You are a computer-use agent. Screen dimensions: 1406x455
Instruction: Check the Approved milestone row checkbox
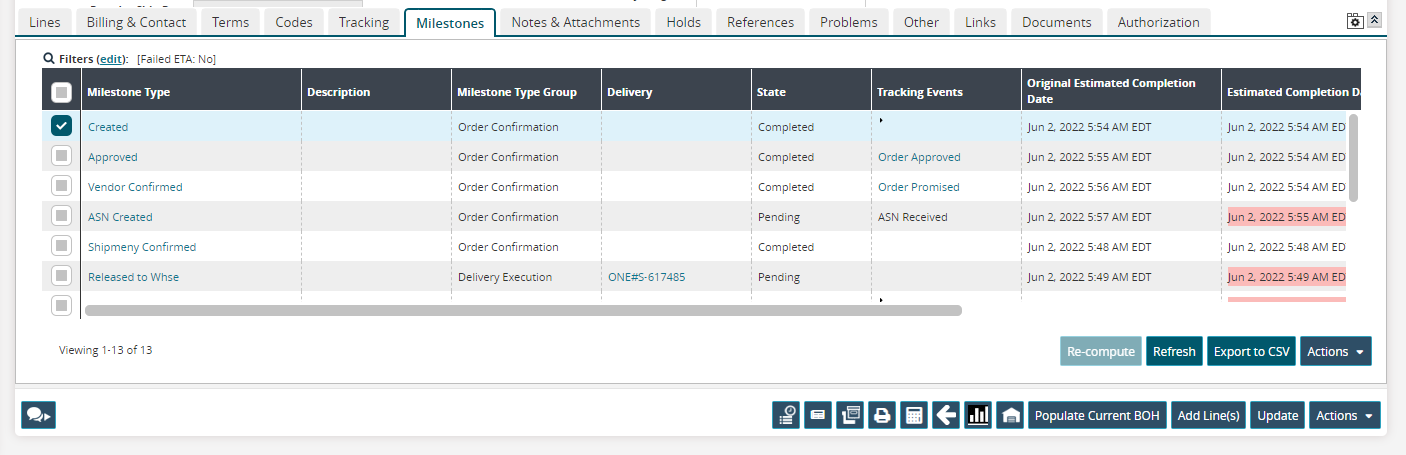point(62,156)
